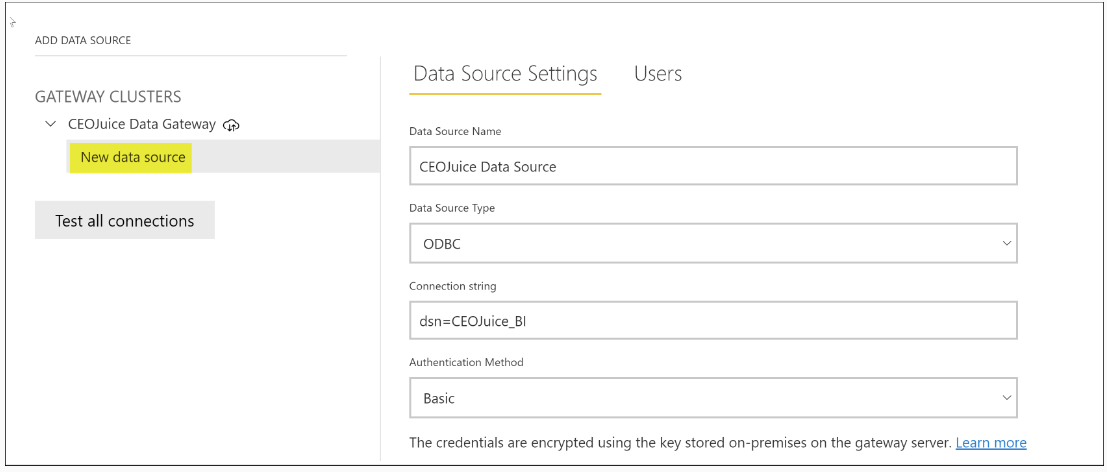Click the Data Source Name label
The image size is (1107, 472).
coord(455,131)
